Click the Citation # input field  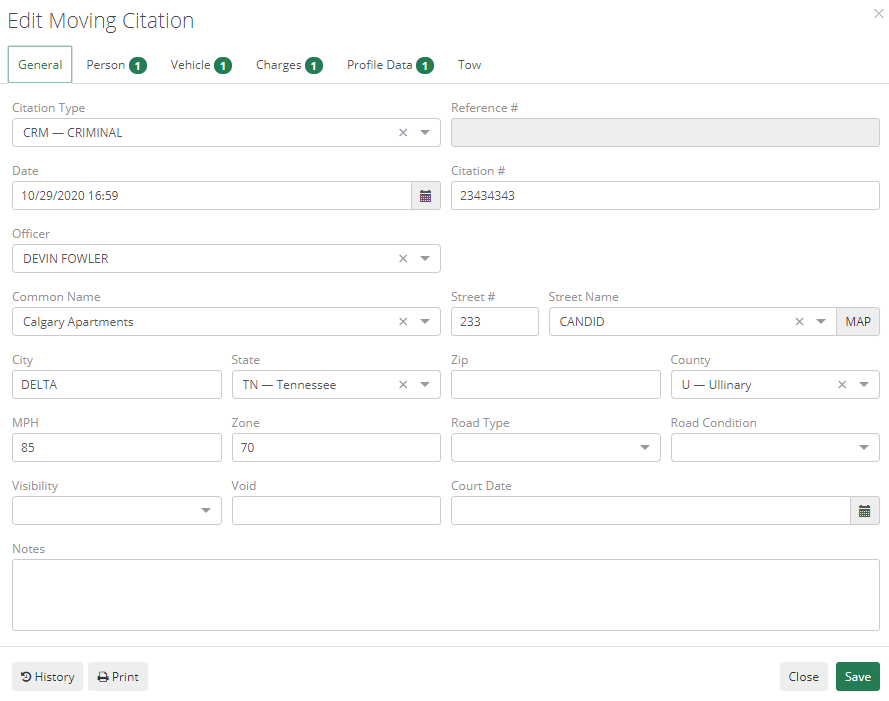665,196
